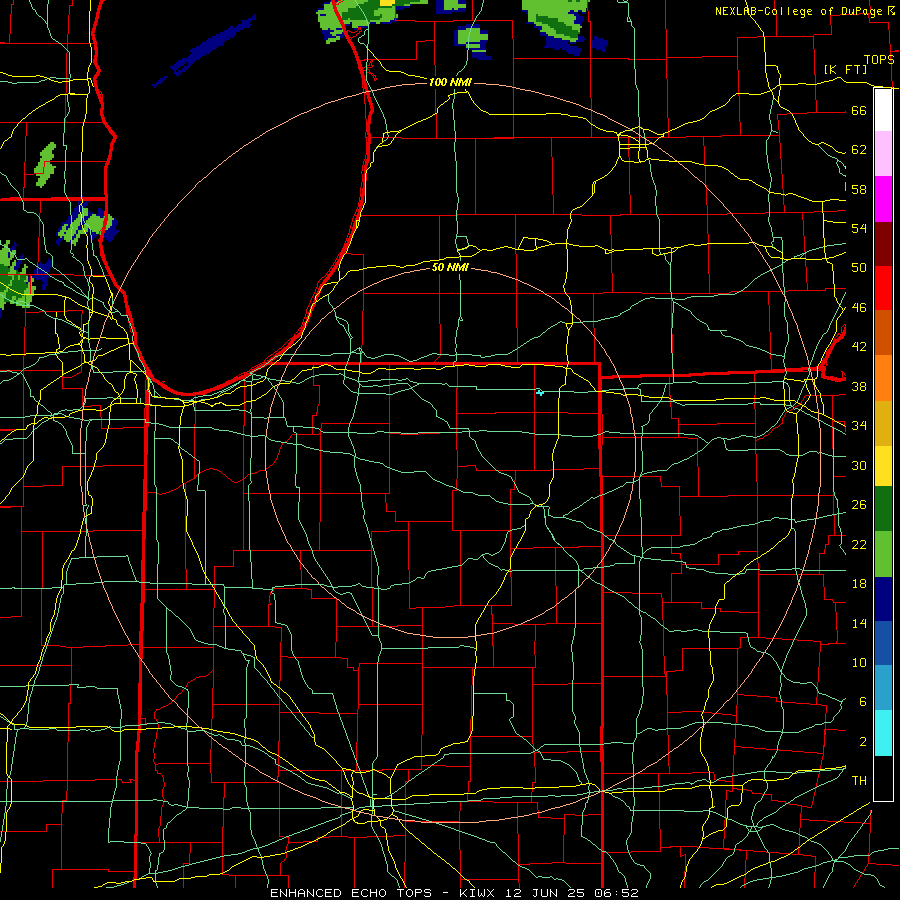Click the light pink swatch in TOPS scale
This screenshot has width=900, height=900.
tap(883, 154)
